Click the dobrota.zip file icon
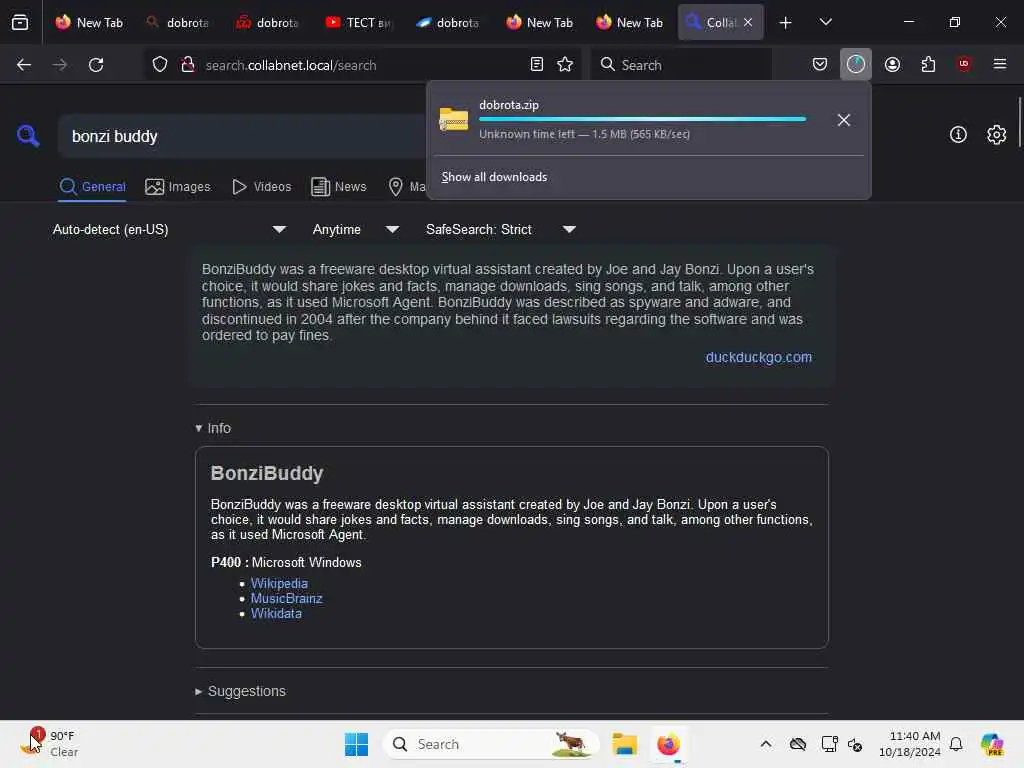Viewport: 1024px width, 768px height. (x=454, y=120)
